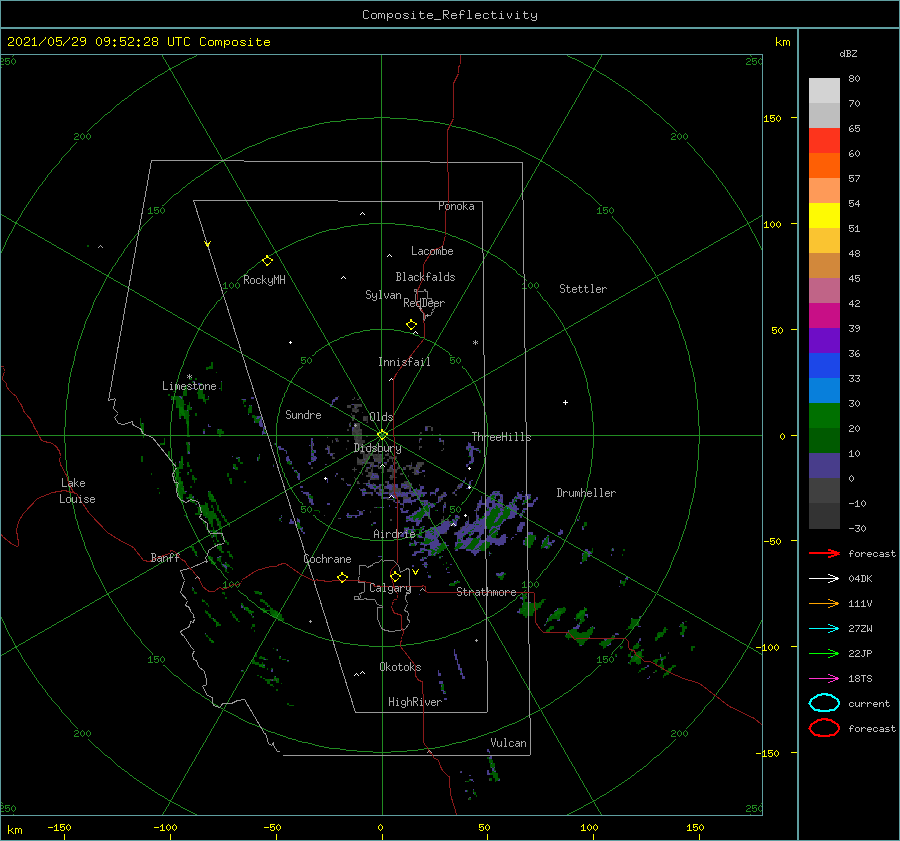This screenshot has height=841, width=900.
Task: Click the Vulcan label
Action: click(x=508, y=743)
